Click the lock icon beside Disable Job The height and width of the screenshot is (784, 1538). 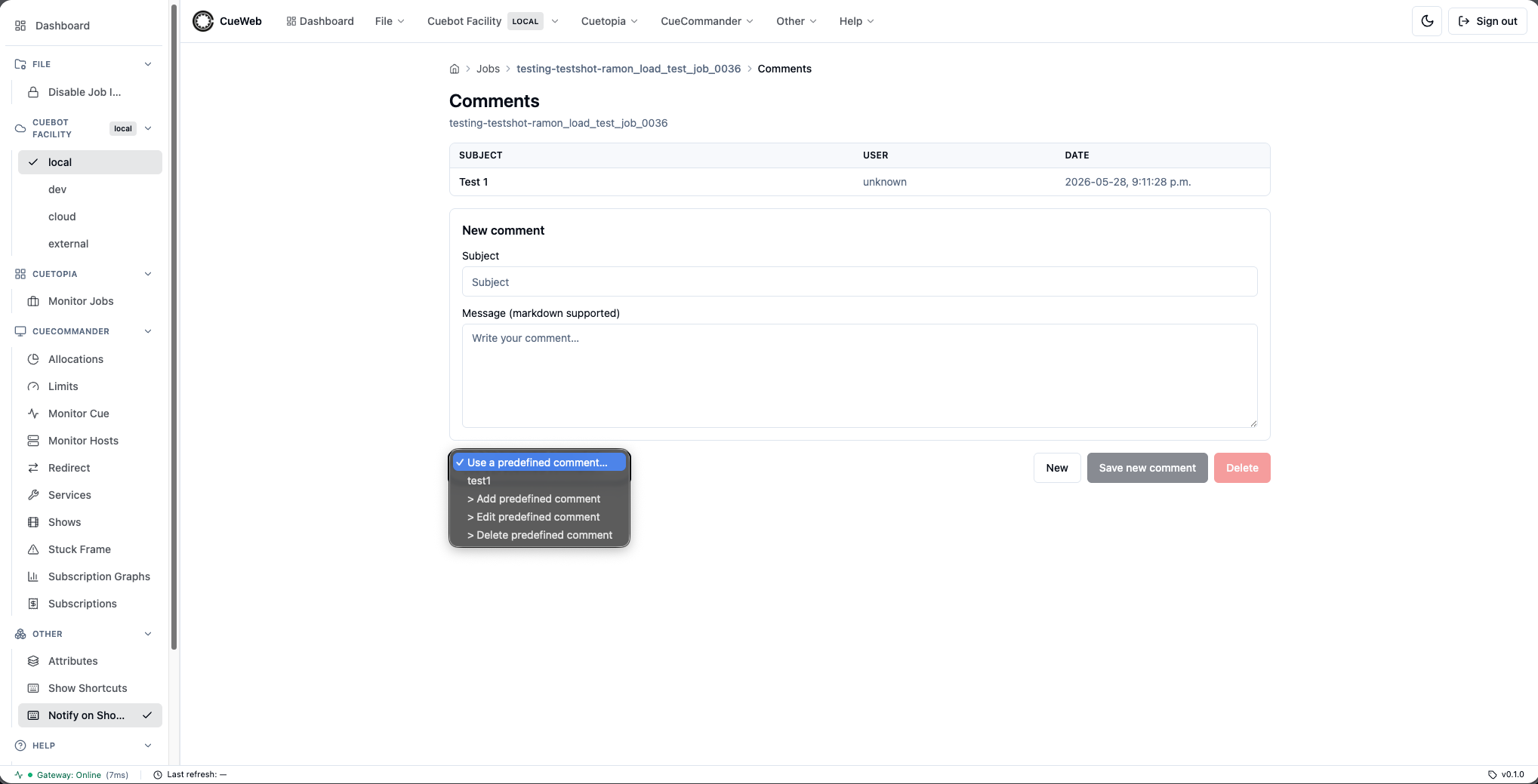click(x=33, y=92)
